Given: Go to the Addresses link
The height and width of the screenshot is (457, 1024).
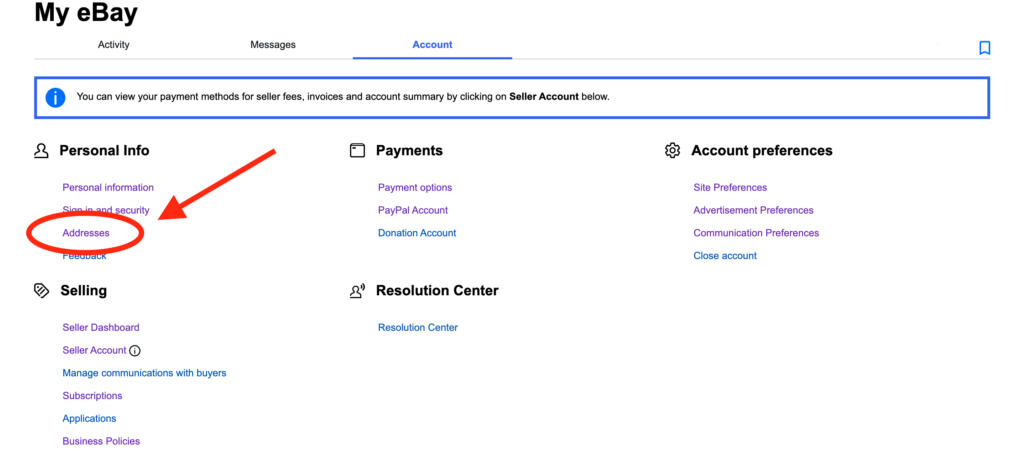Looking at the screenshot, I should pyautogui.click(x=86, y=233).
